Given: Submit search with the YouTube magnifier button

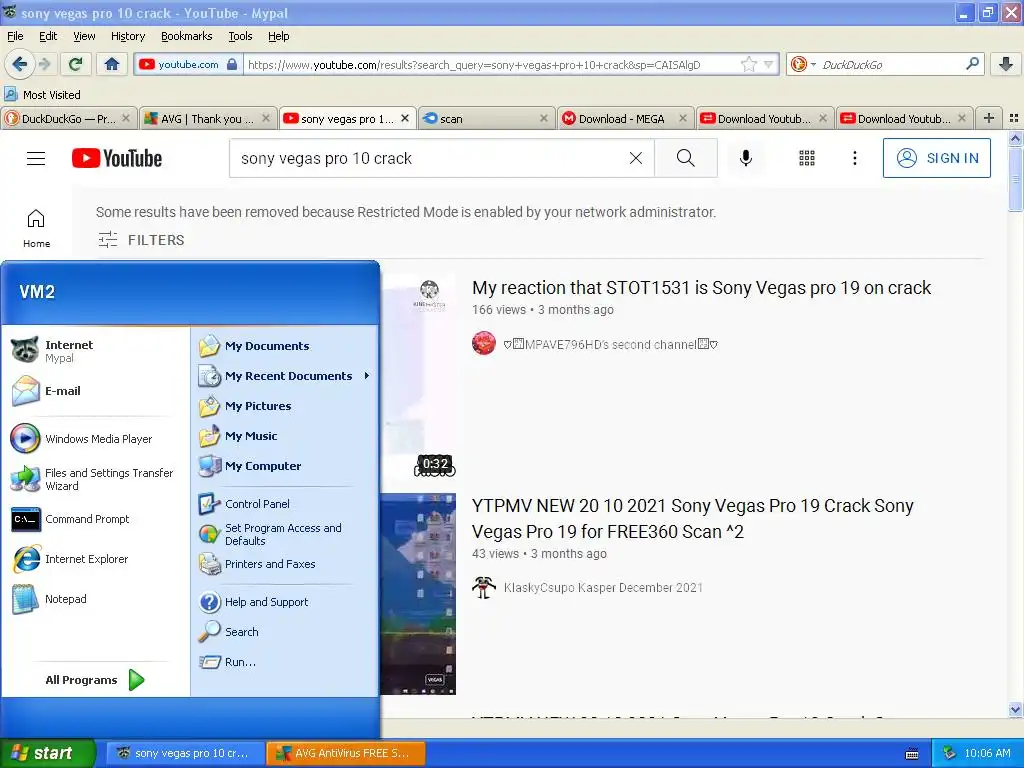Looking at the screenshot, I should coord(686,158).
